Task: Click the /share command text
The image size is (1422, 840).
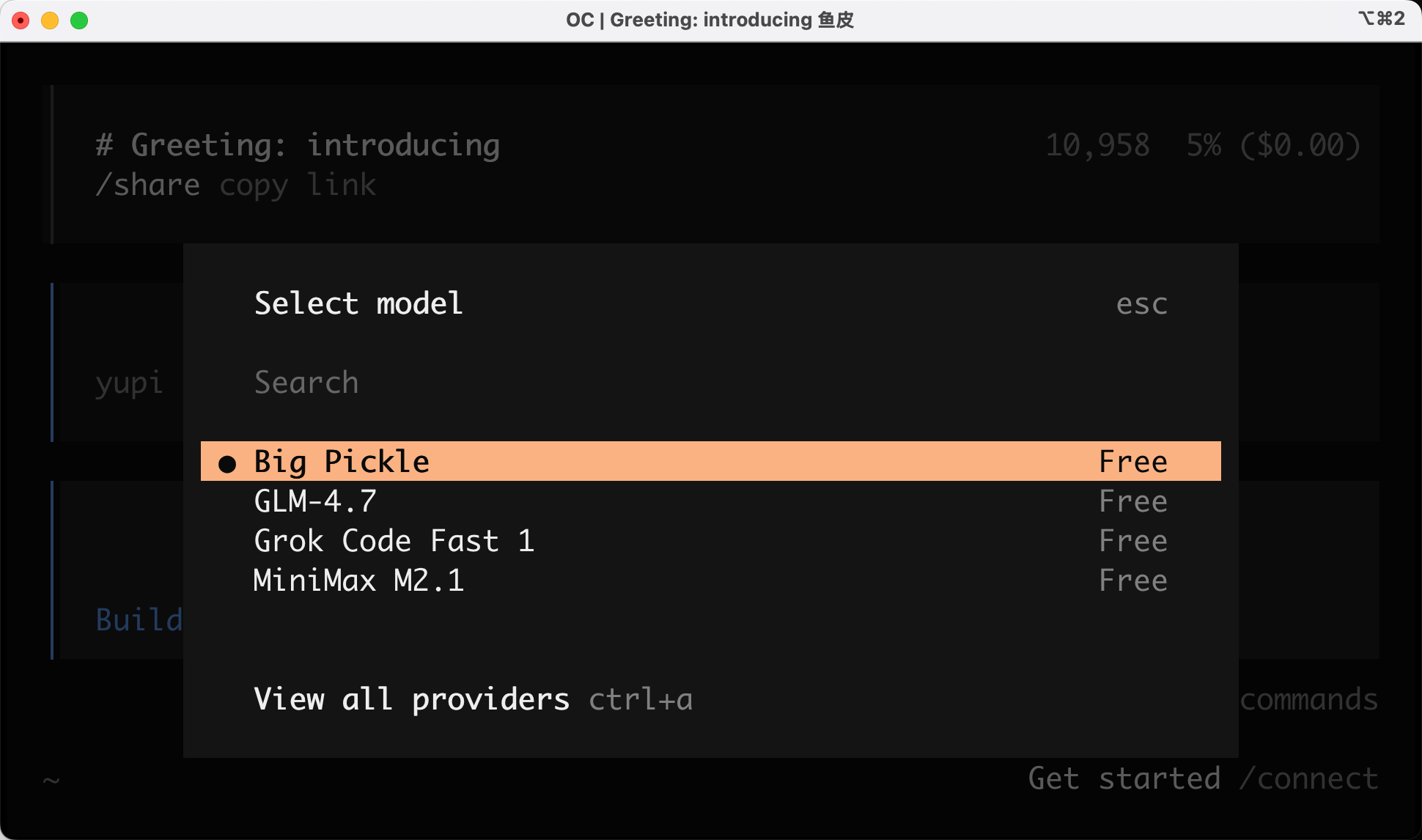Action: pos(148,185)
